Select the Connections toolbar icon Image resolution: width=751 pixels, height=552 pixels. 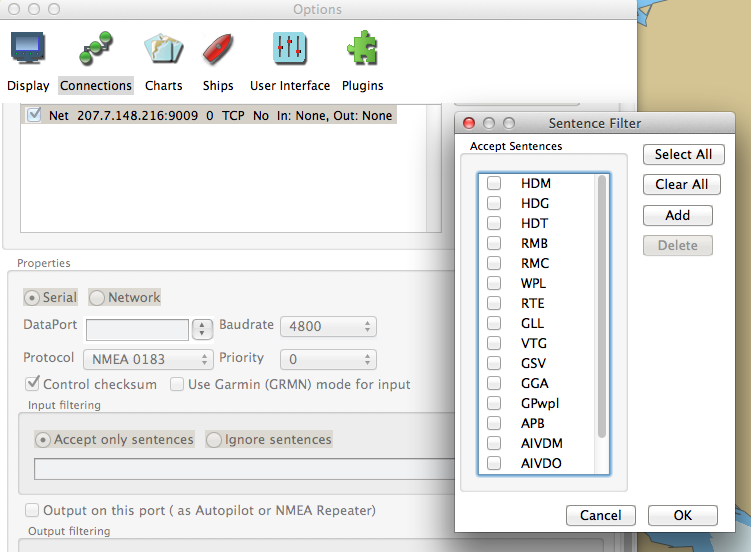[96, 48]
